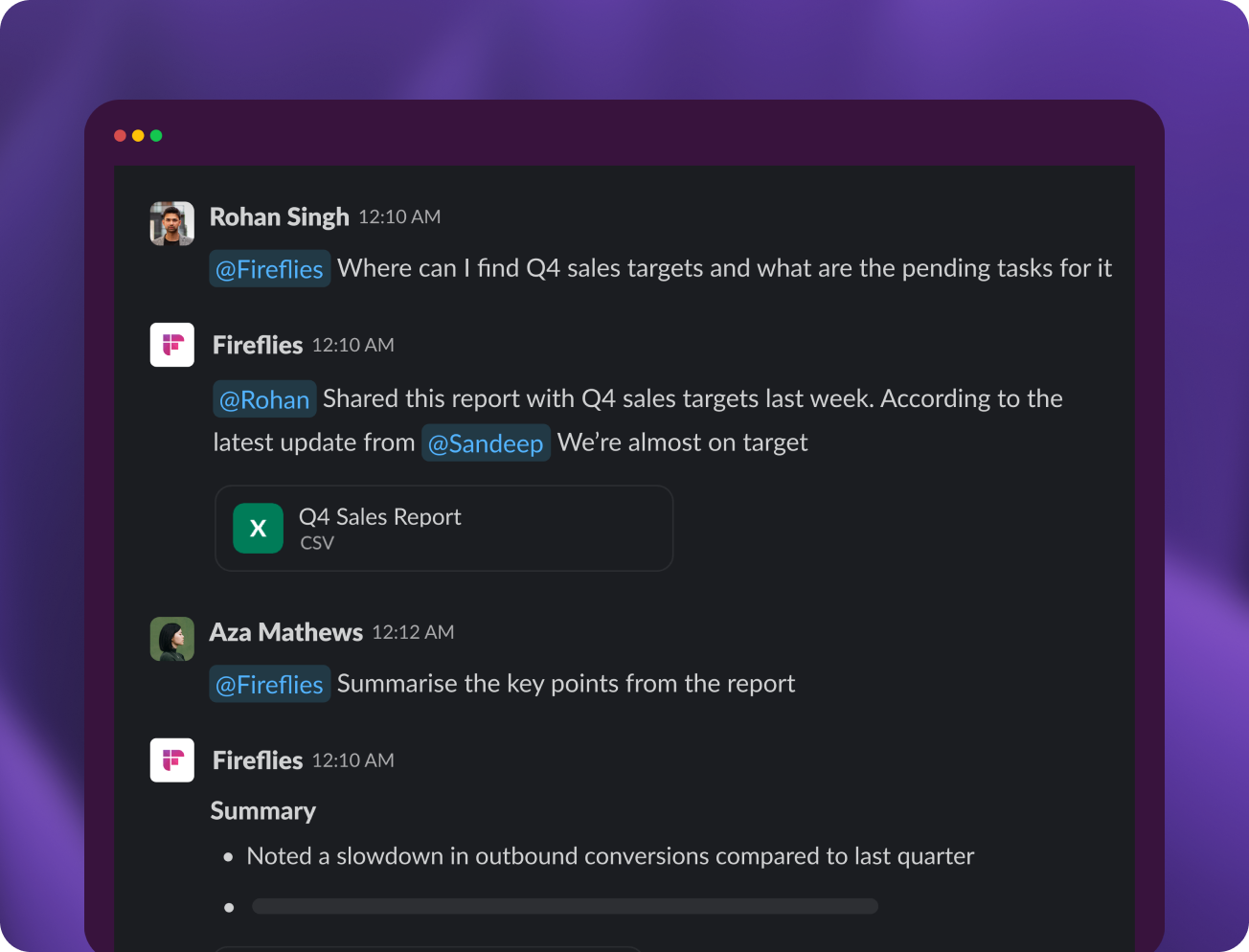Click the green maximize dot
This screenshot has height=952, width=1249.
click(156, 136)
